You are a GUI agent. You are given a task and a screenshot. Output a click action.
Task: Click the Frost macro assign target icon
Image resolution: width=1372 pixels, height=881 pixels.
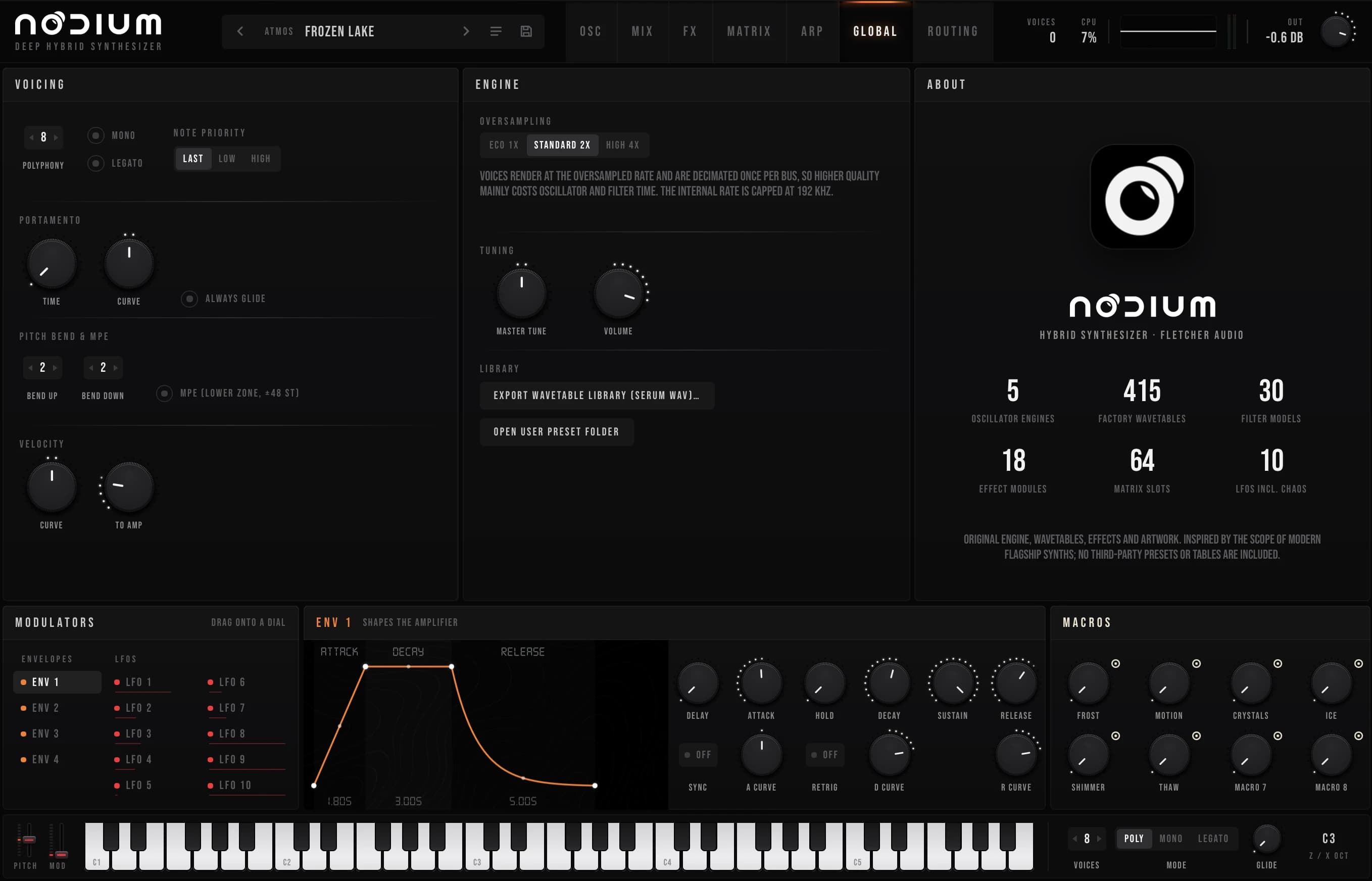1115,664
